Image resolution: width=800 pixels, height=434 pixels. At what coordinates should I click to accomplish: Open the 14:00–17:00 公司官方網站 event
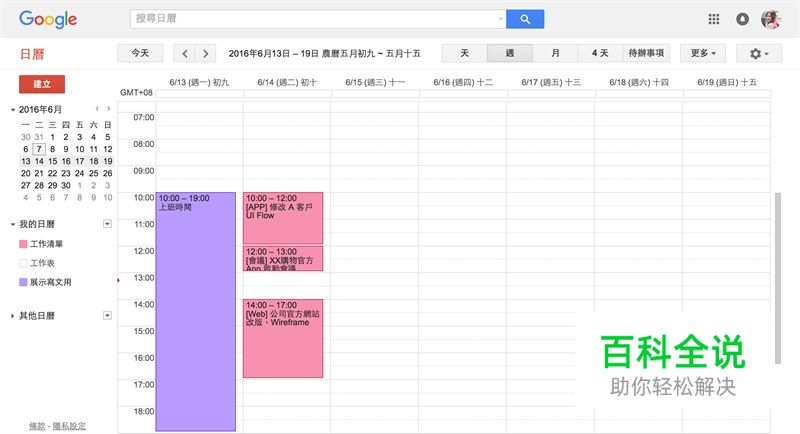point(283,338)
